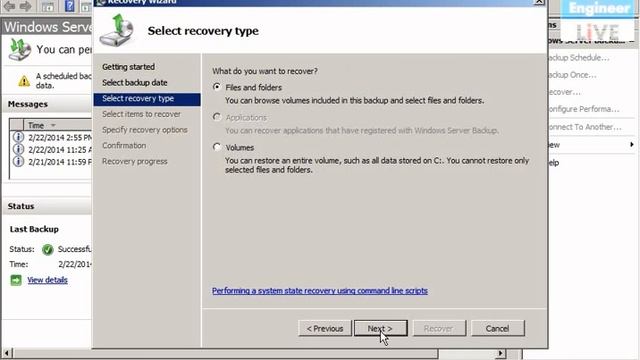Select the 2/22/2014 2:55 PM message row
This screenshot has width=640, height=360.
(51, 137)
